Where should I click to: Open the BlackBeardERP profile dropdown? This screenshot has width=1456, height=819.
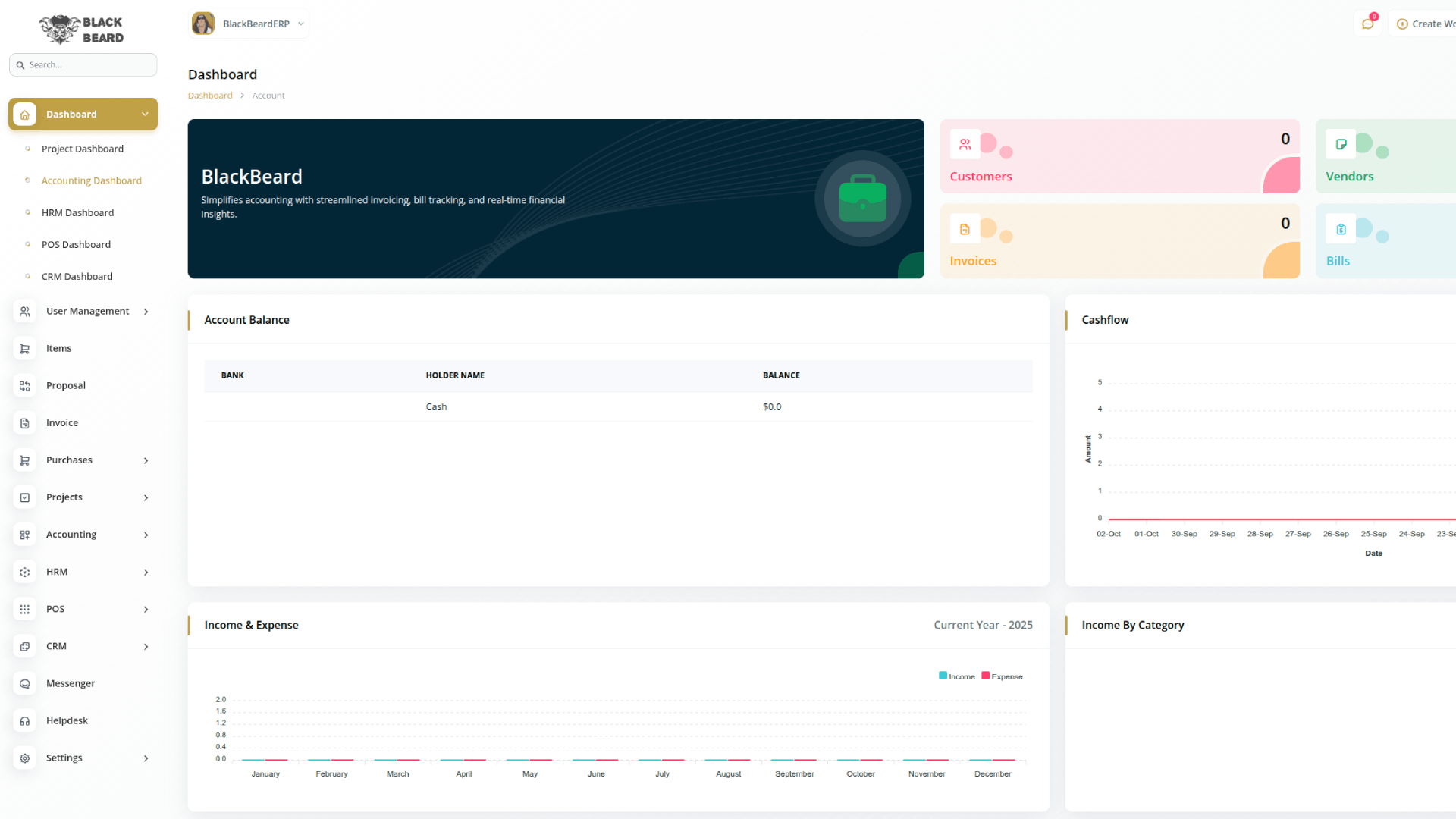(249, 24)
